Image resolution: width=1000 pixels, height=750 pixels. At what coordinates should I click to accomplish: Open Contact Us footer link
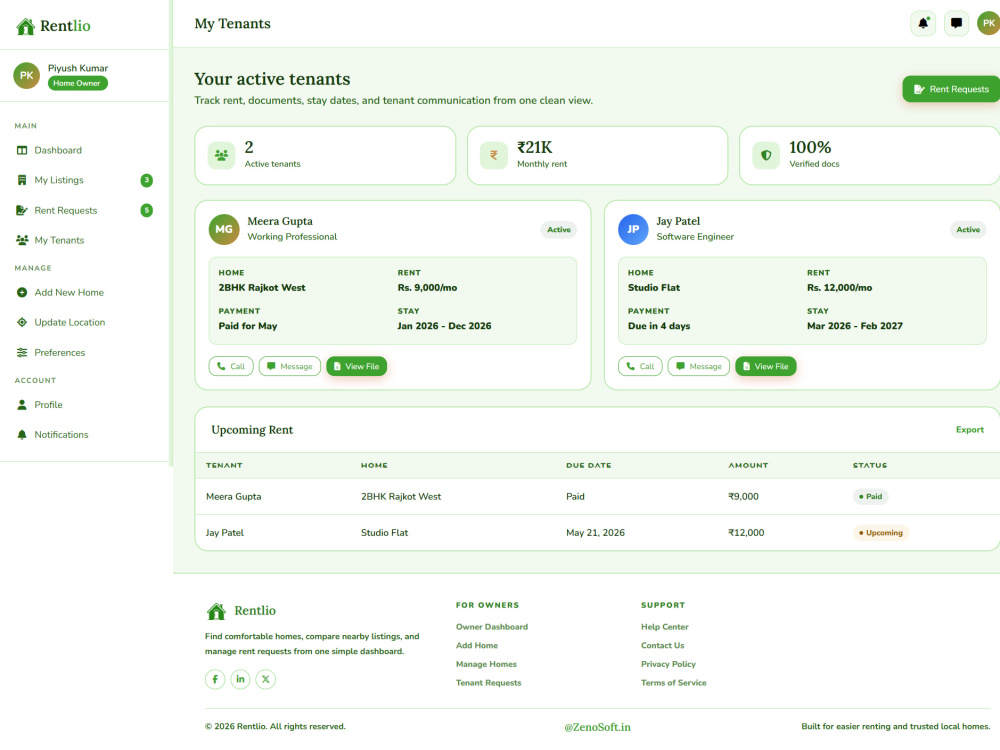pyautogui.click(x=663, y=645)
